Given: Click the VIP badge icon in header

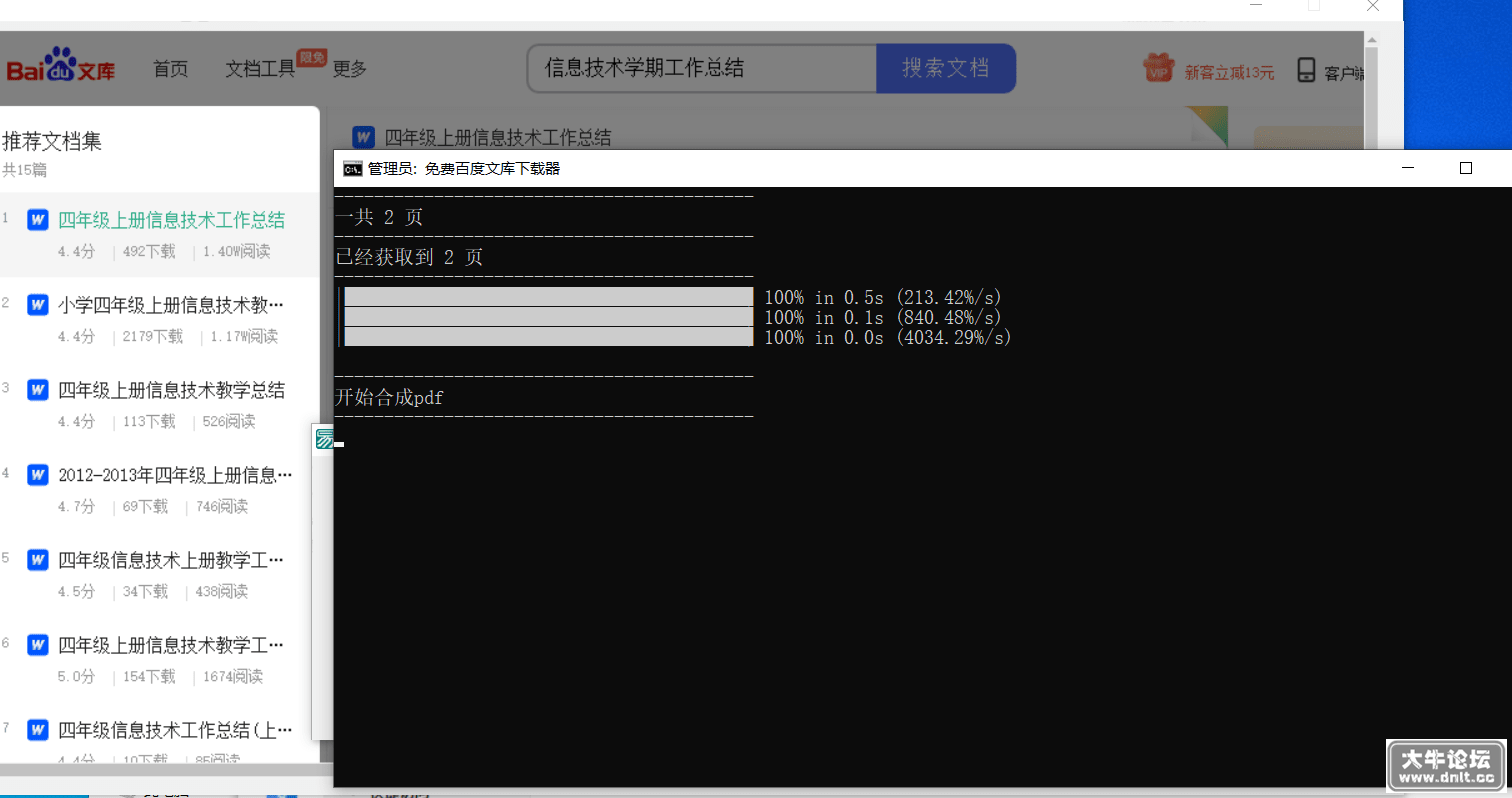Looking at the screenshot, I should (x=1158, y=68).
